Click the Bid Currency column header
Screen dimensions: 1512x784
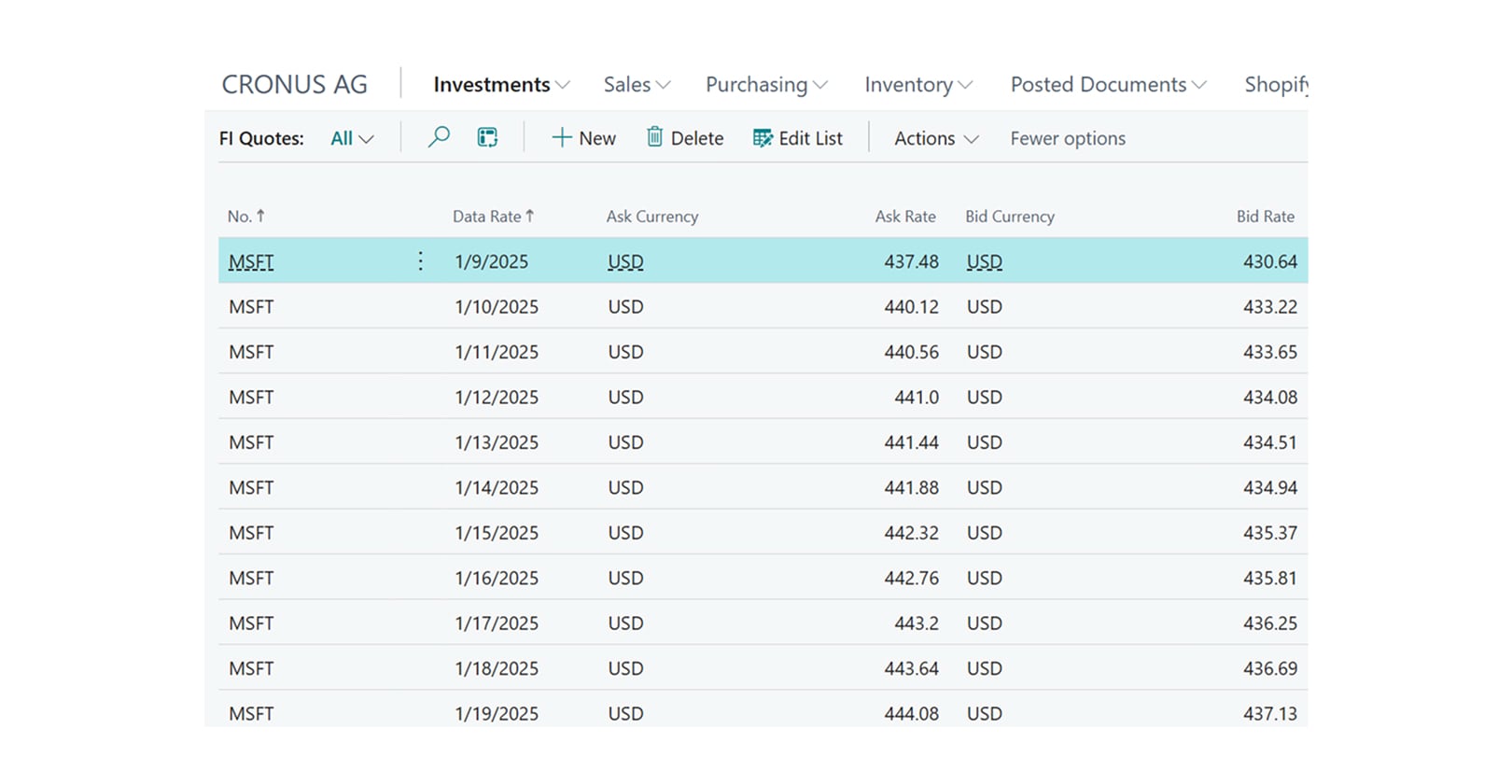pyautogui.click(x=1010, y=217)
